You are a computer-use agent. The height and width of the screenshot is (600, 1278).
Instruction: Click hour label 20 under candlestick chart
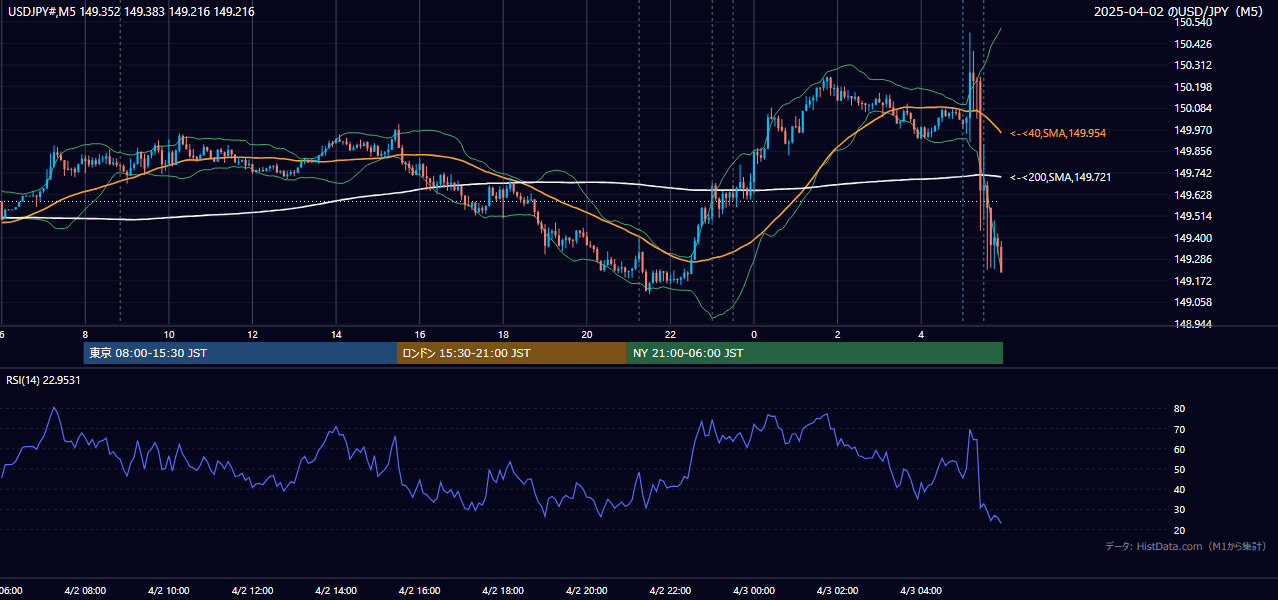pos(587,335)
